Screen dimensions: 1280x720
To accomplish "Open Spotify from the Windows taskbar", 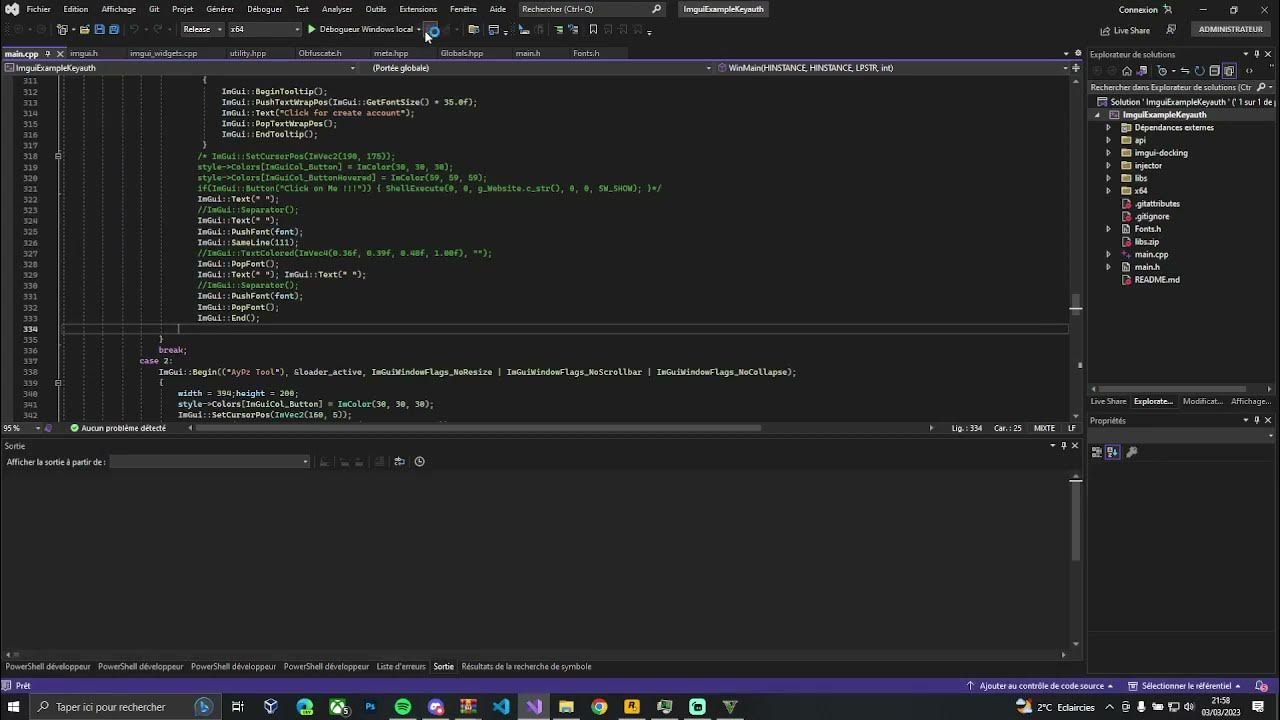I will pyautogui.click(x=403, y=707).
